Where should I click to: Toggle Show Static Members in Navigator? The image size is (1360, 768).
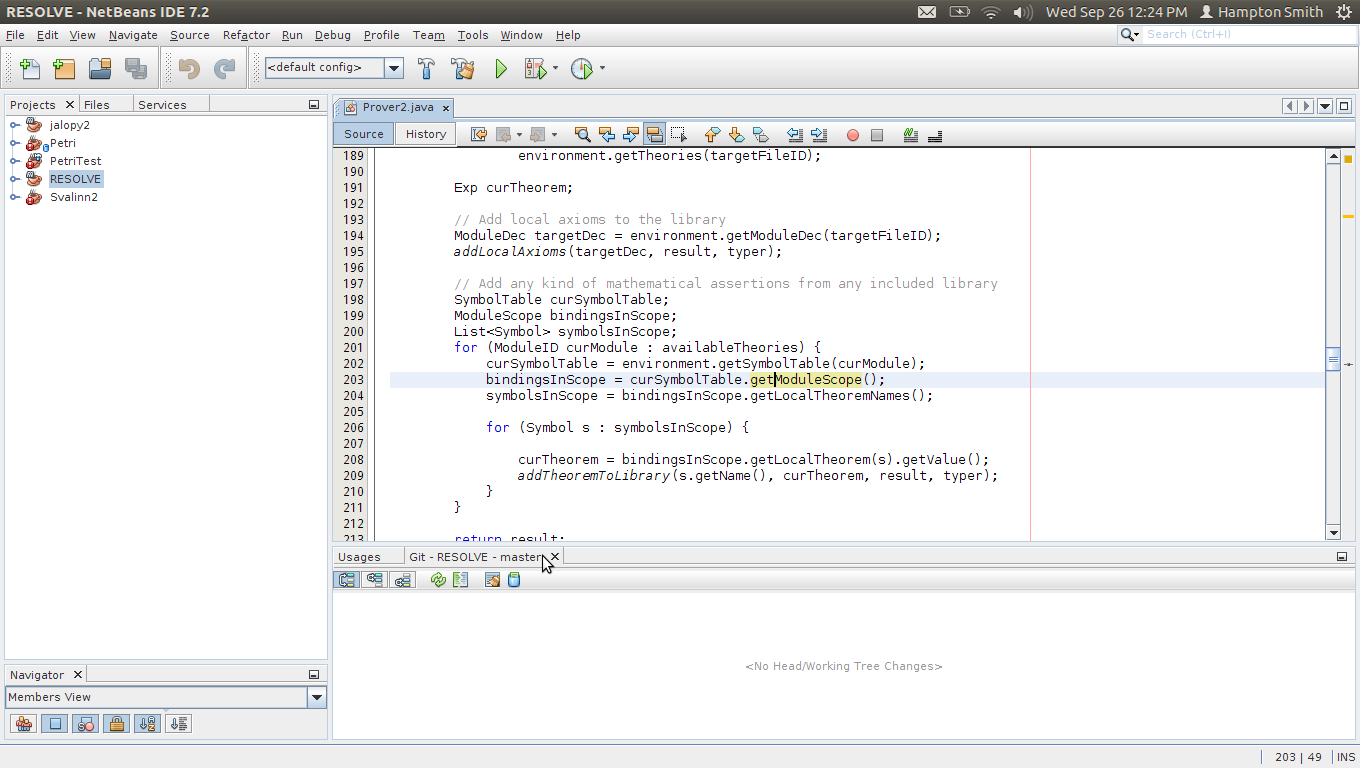pos(86,724)
